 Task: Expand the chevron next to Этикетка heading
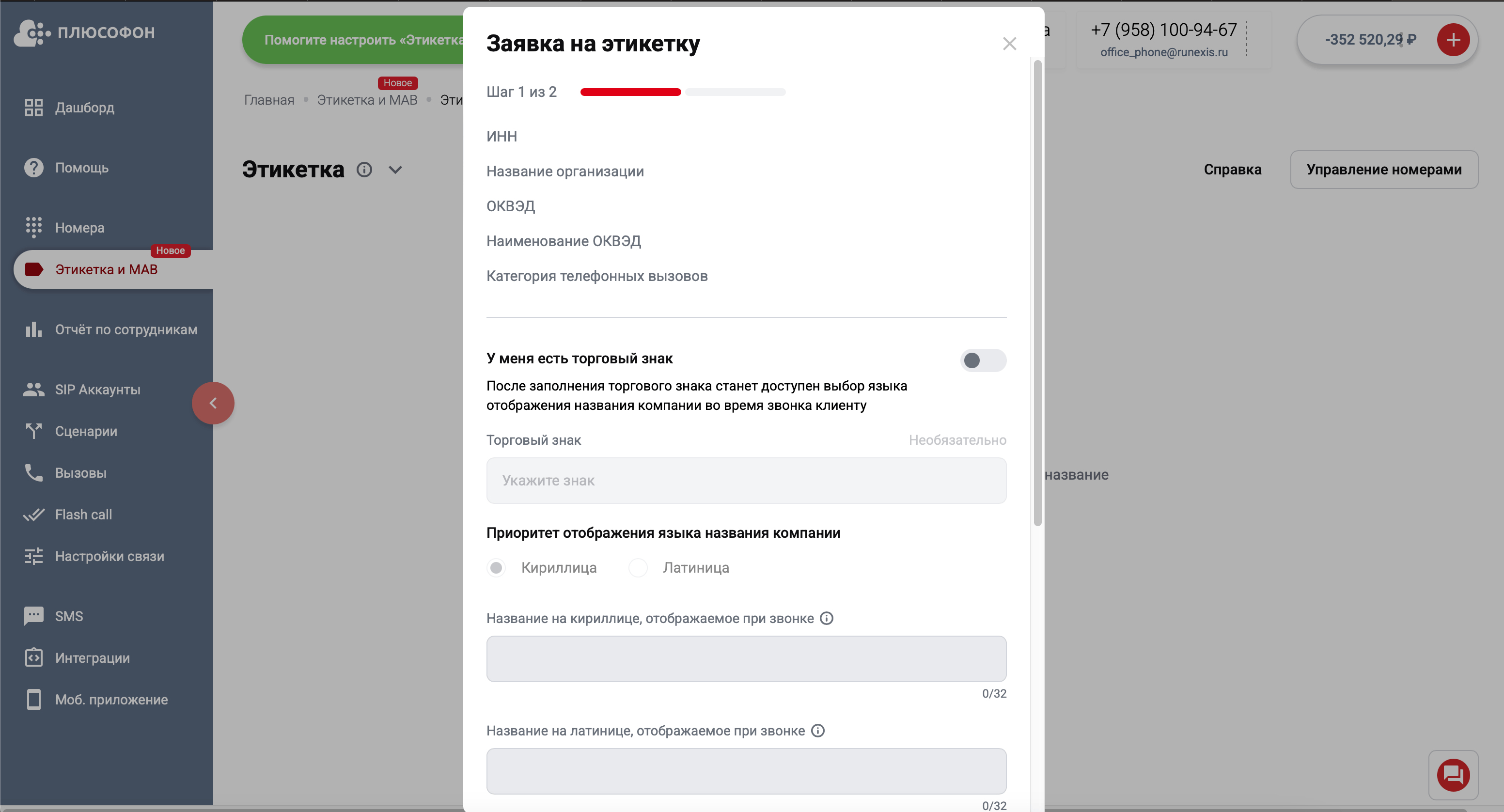(395, 170)
